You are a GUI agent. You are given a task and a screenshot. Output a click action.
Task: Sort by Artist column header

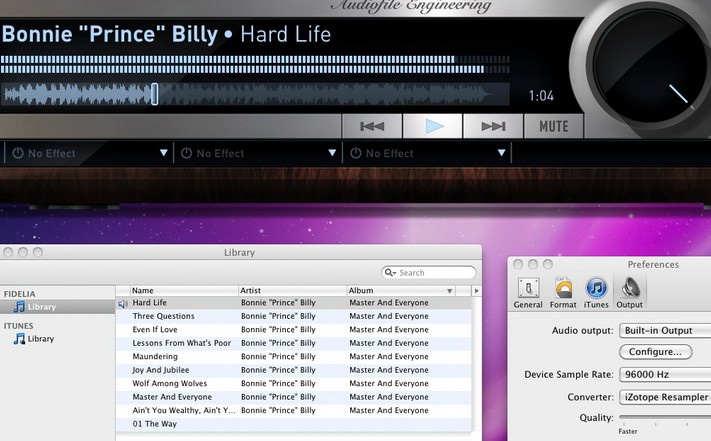pyautogui.click(x=293, y=291)
